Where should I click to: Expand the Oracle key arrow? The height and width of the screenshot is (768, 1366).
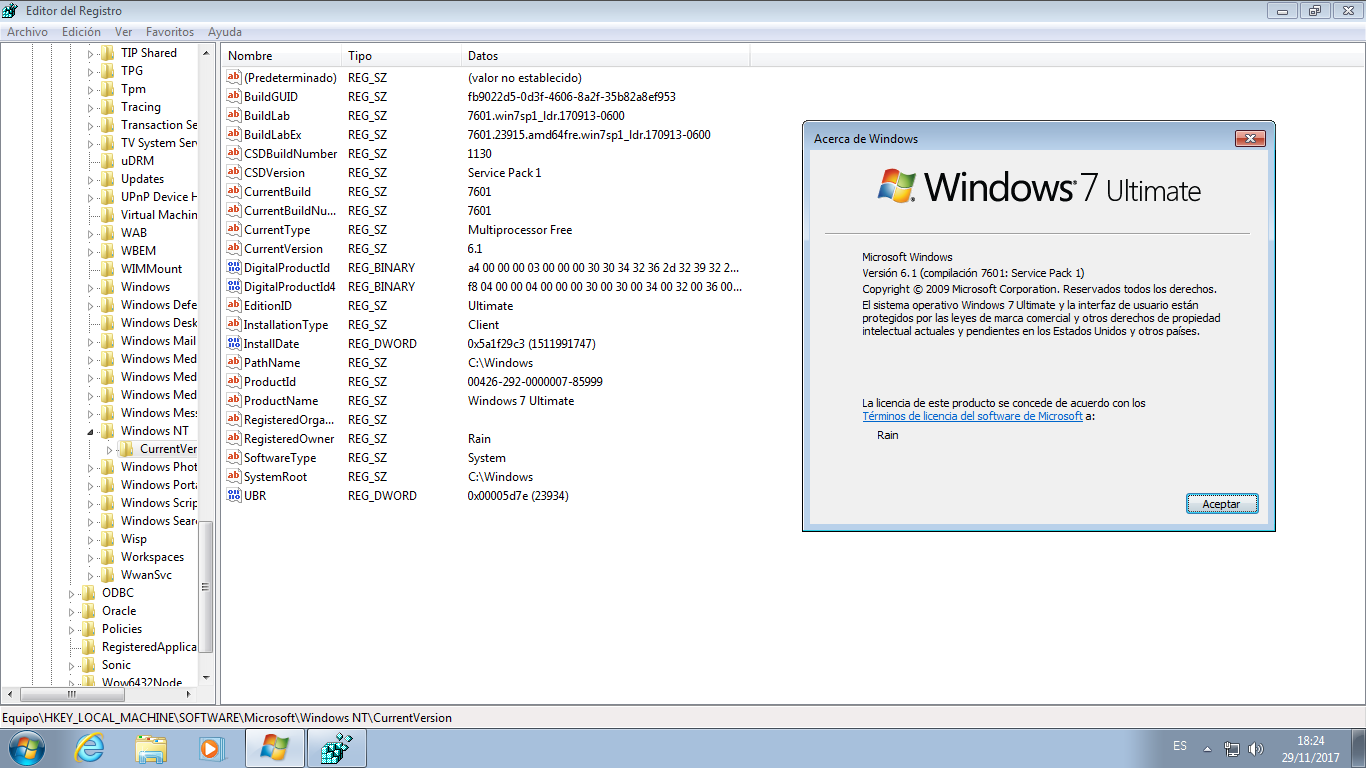coord(71,611)
